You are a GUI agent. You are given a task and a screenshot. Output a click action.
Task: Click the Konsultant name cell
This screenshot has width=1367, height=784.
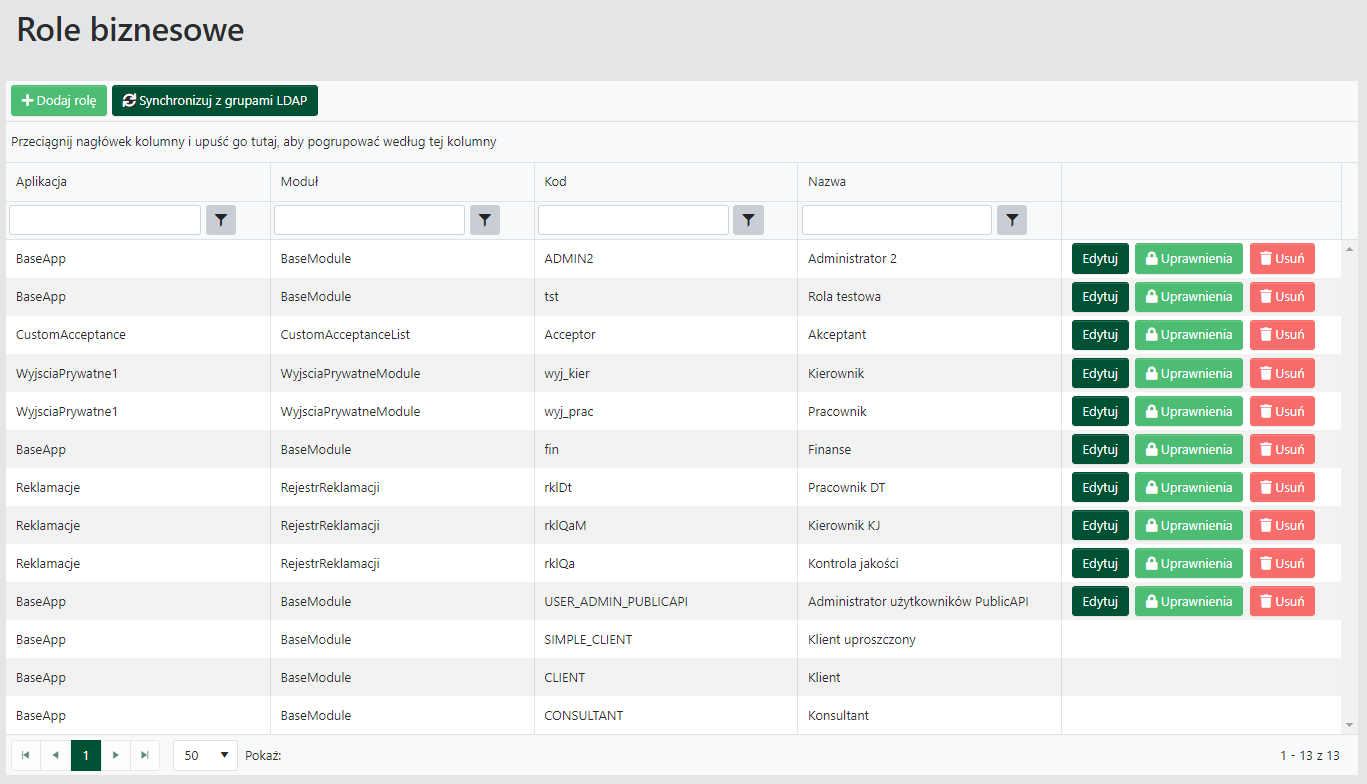pyautogui.click(x=929, y=715)
